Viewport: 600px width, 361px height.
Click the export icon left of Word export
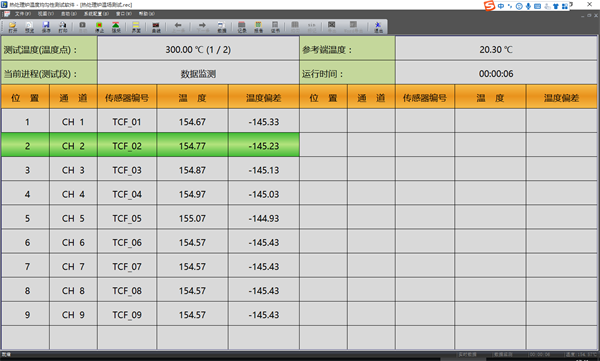331,27
